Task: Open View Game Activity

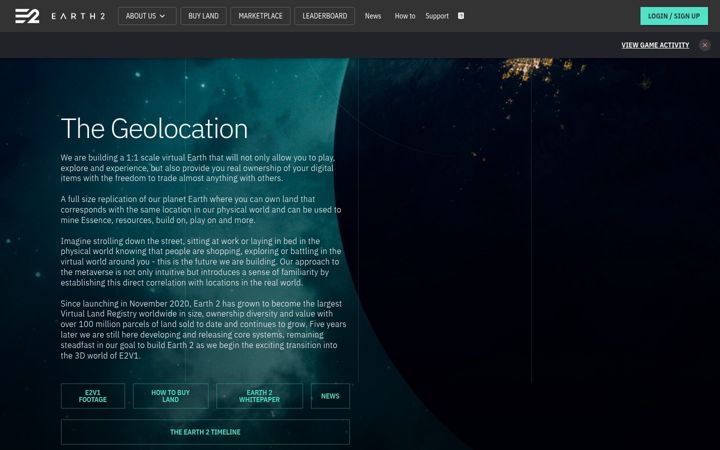Action: click(x=655, y=45)
